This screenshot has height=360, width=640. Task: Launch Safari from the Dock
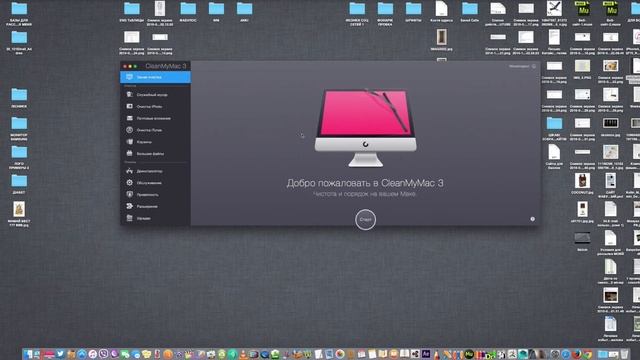pos(566,354)
